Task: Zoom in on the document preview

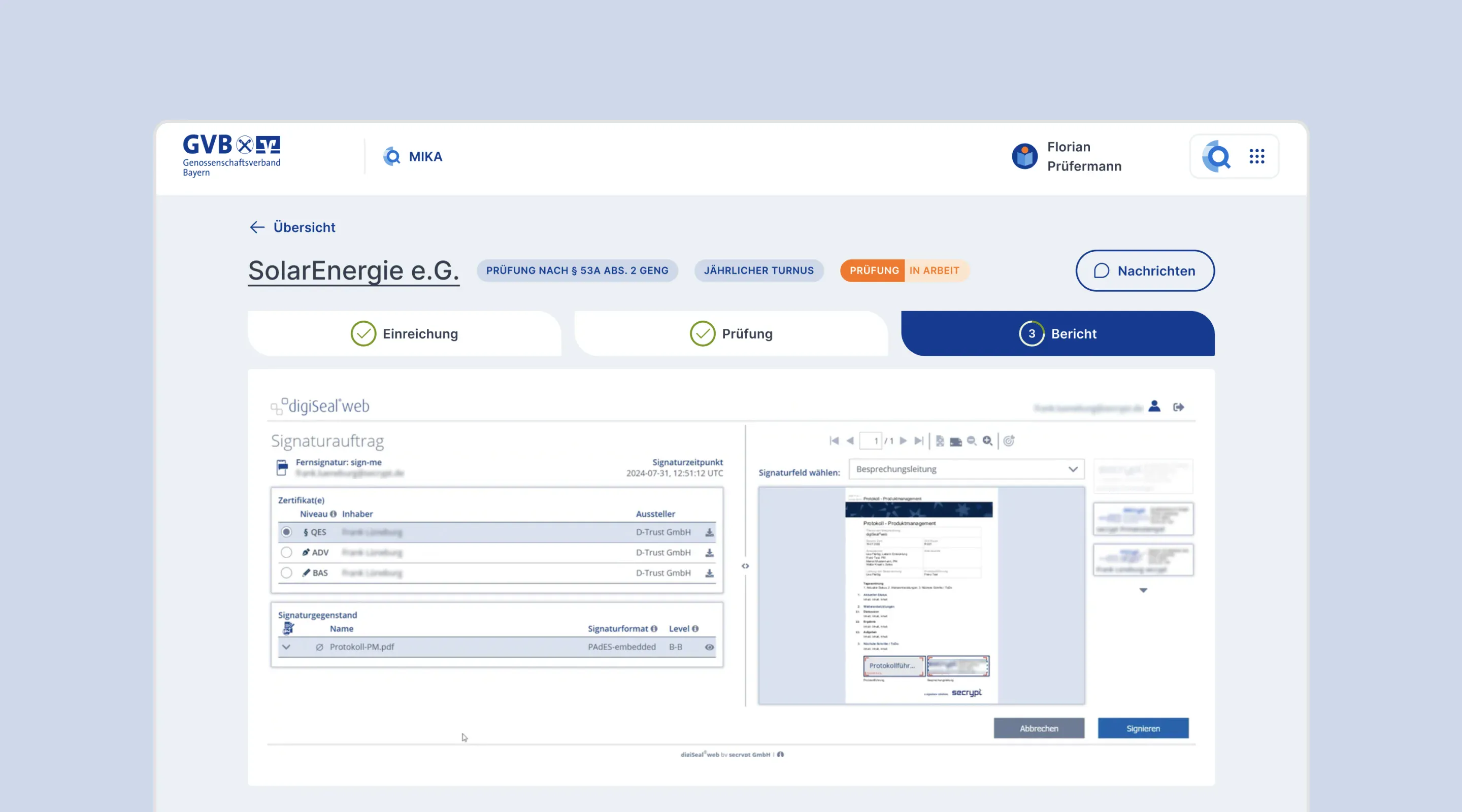Action: [987, 441]
